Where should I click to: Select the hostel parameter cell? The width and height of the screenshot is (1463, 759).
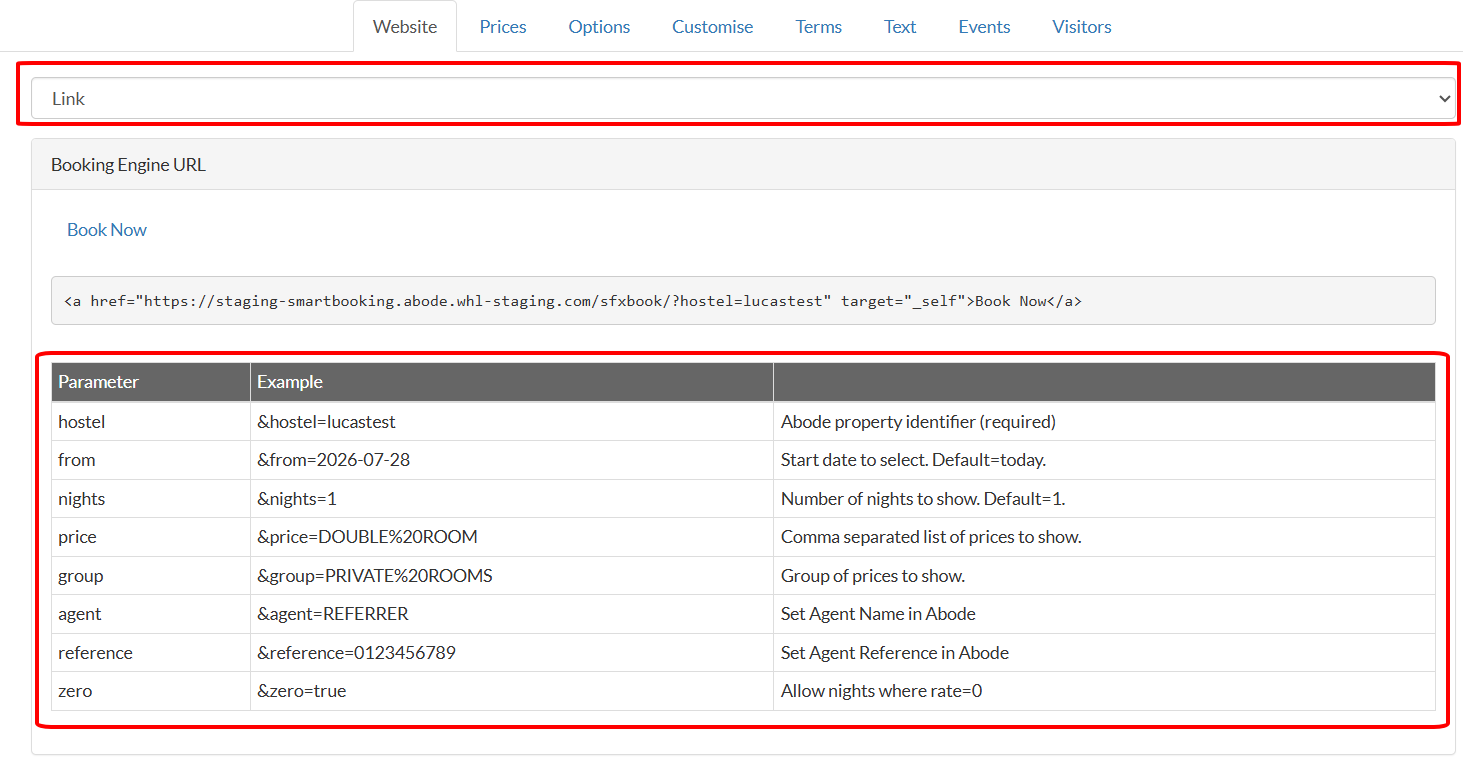[151, 422]
